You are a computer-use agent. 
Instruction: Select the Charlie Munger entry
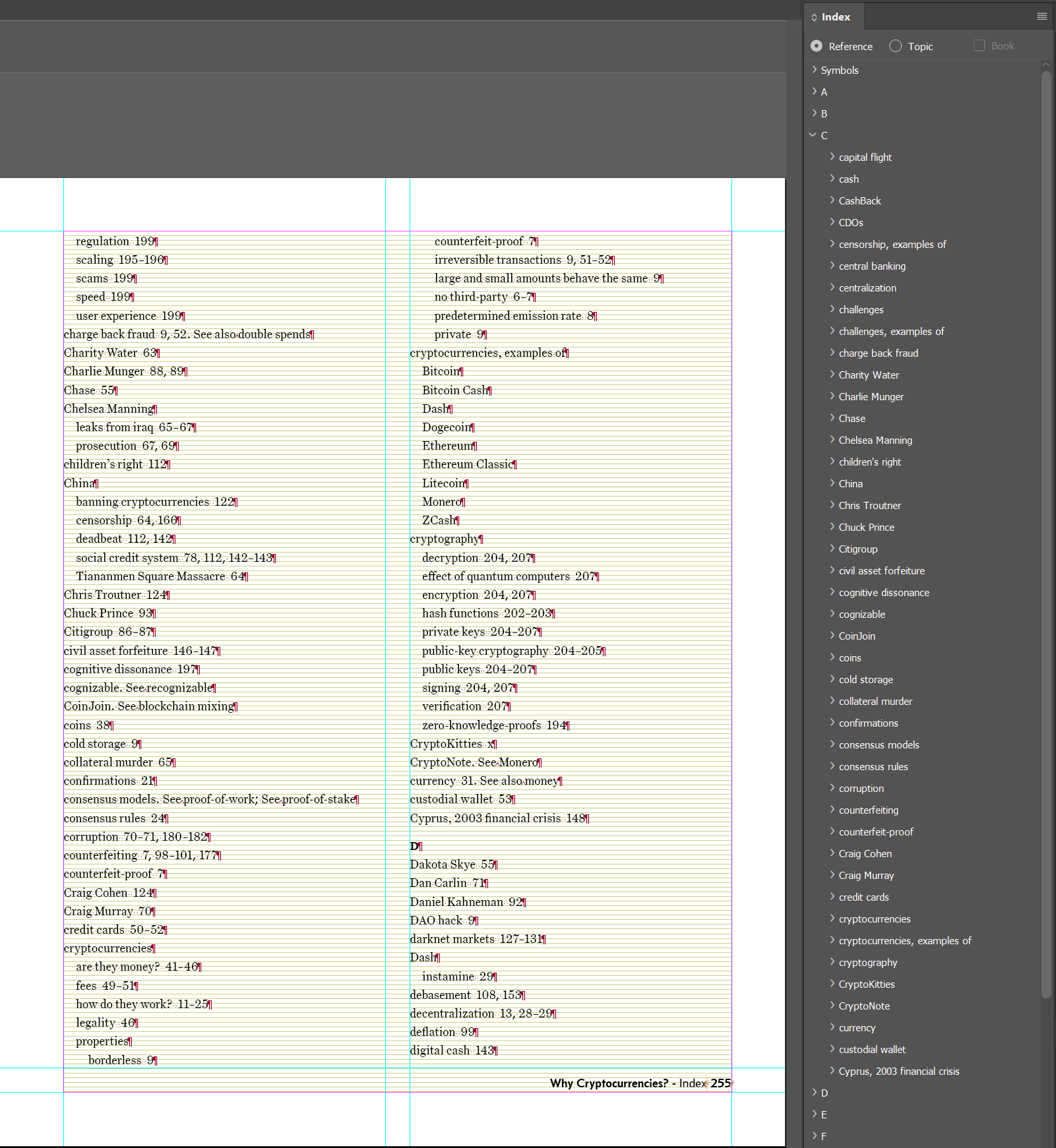pos(871,397)
